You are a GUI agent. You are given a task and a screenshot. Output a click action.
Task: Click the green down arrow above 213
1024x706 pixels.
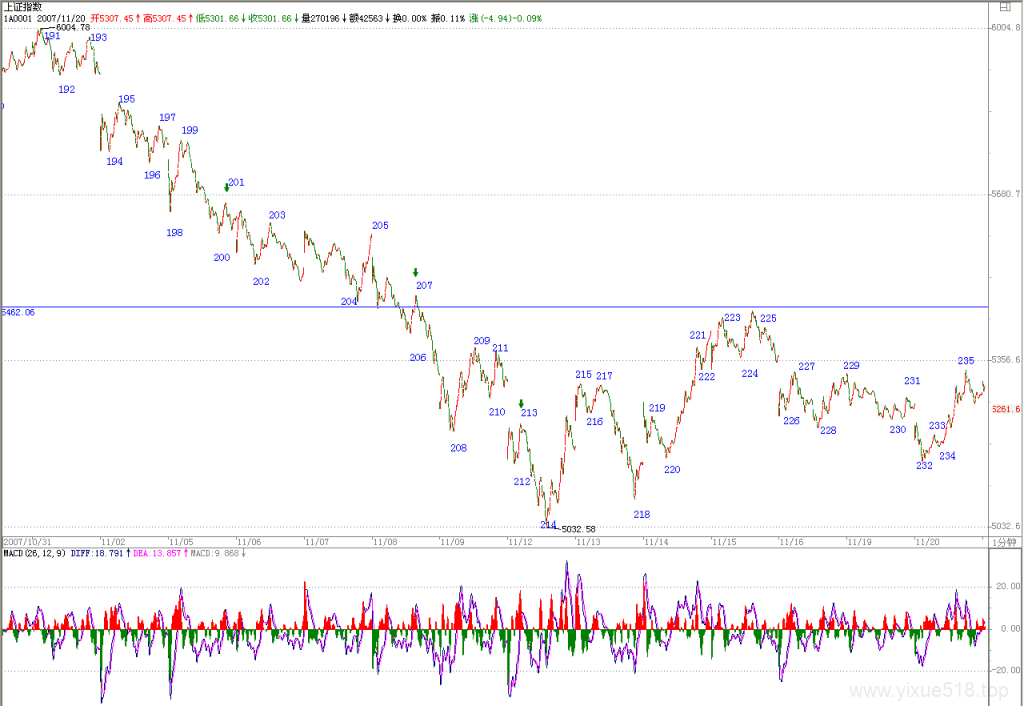pos(521,404)
